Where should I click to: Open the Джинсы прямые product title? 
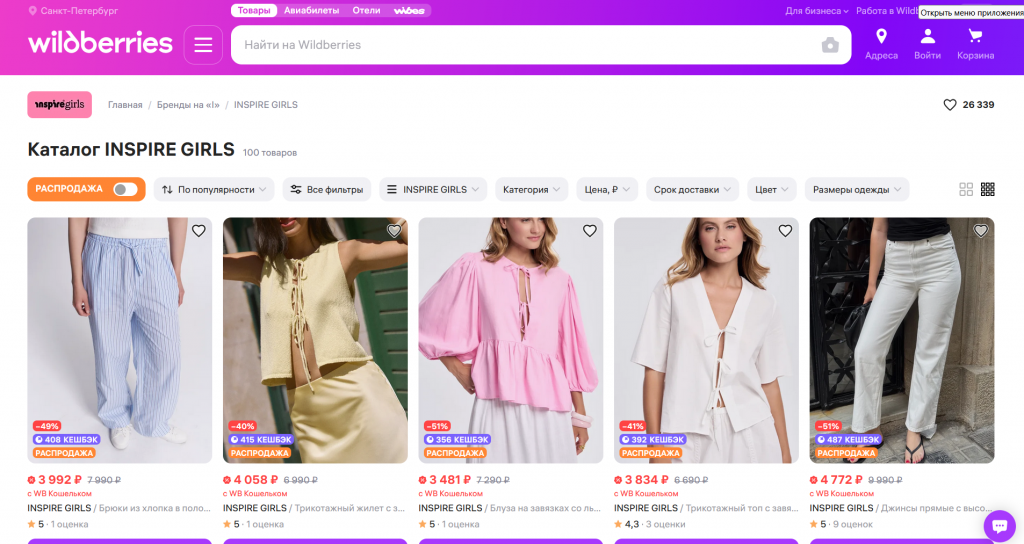[x=937, y=508]
